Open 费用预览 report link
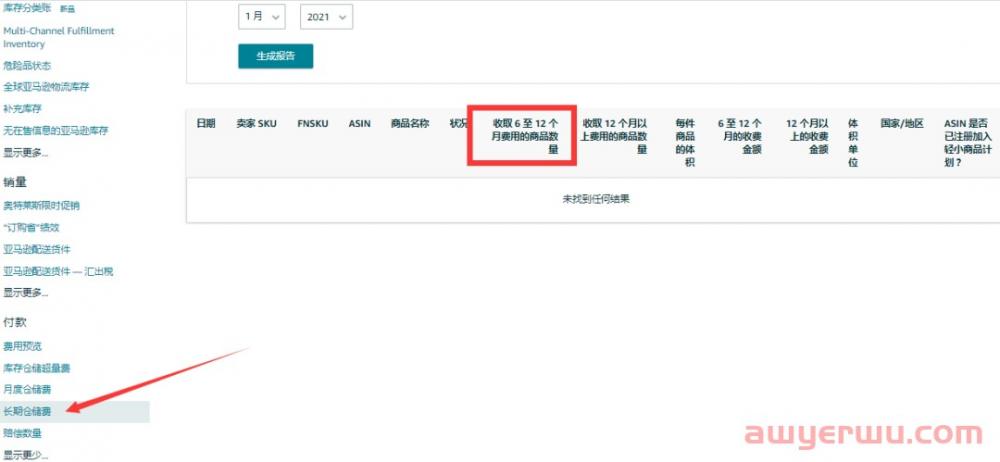The width and height of the screenshot is (1000, 462). [x=22, y=346]
